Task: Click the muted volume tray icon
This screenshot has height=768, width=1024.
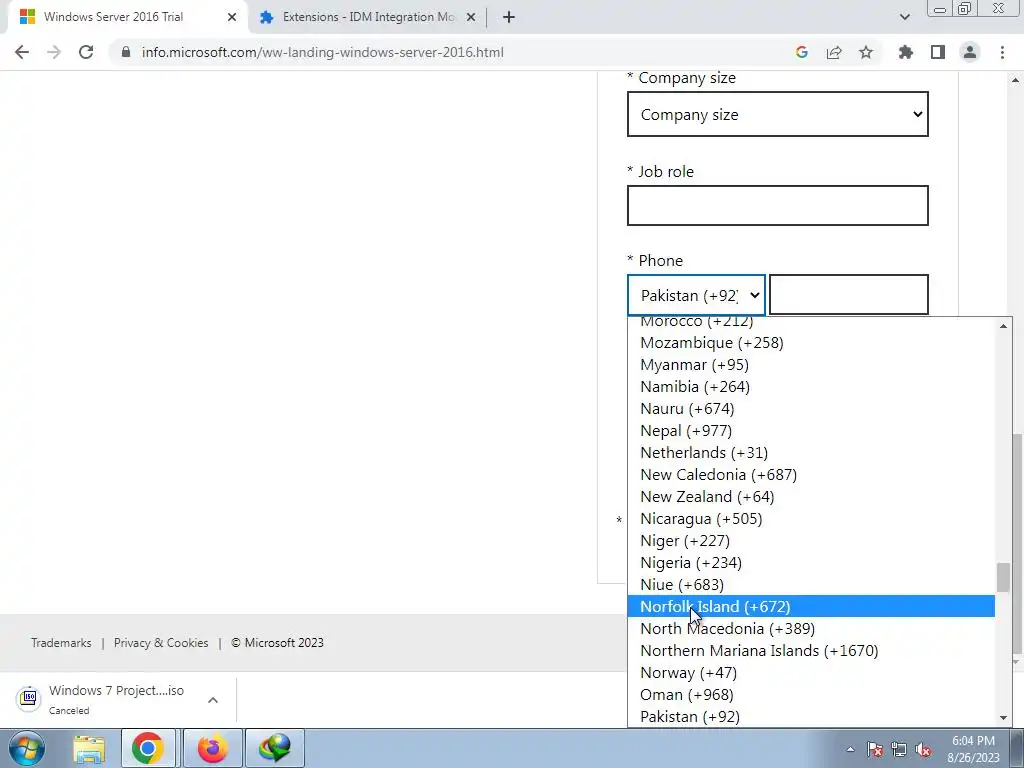Action: (x=923, y=749)
